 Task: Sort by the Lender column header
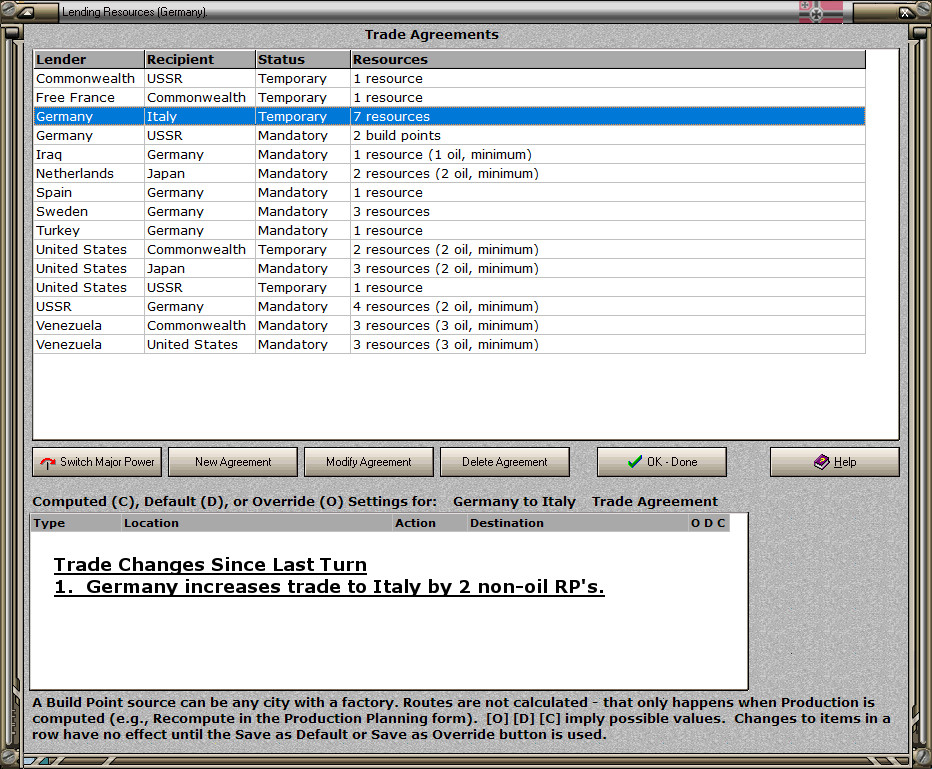click(89, 59)
